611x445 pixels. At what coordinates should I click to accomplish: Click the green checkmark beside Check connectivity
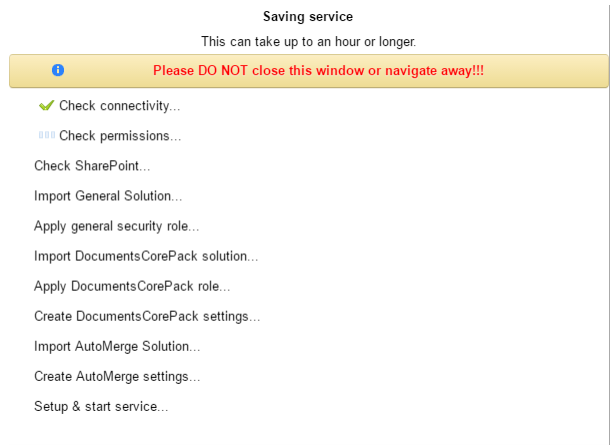pos(46,105)
